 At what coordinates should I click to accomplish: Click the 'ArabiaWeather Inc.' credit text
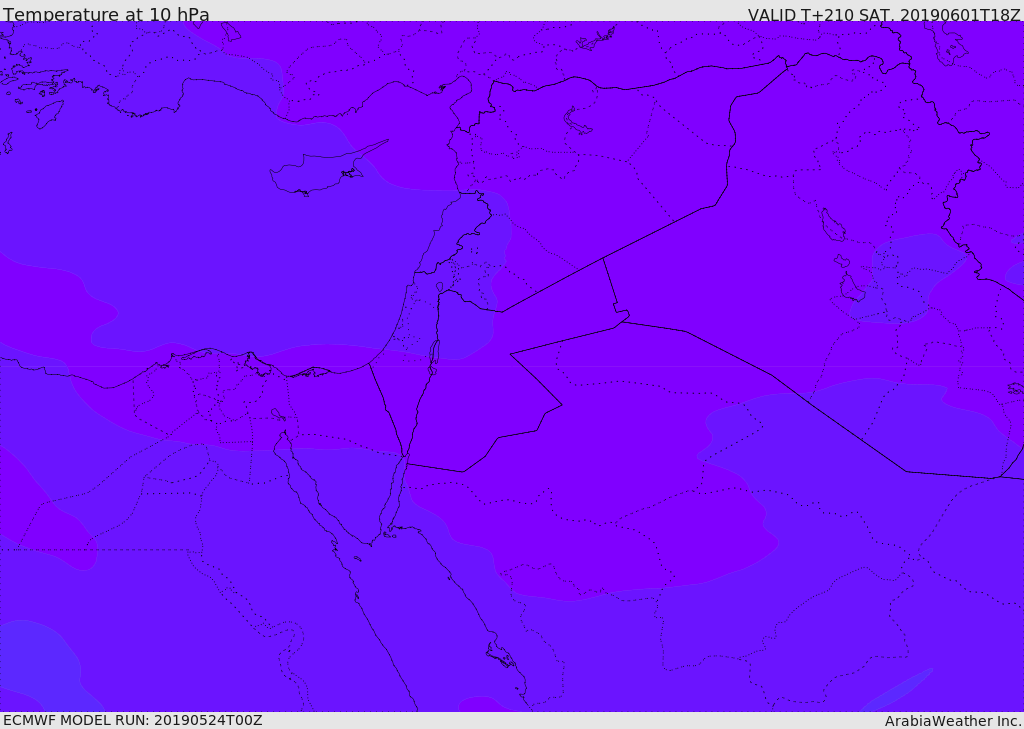(x=953, y=721)
